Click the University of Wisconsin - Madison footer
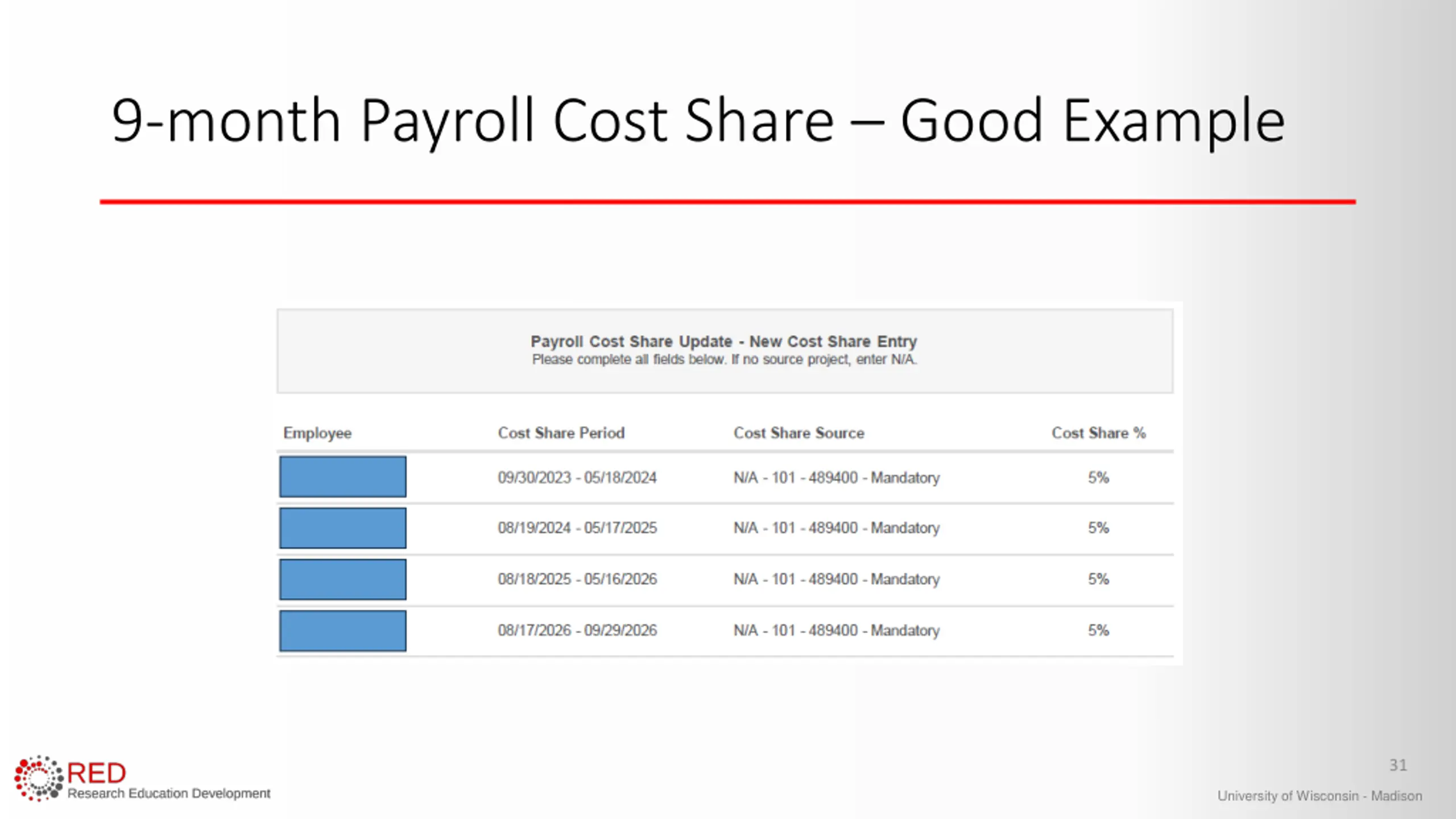This screenshot has height=819, width=1456. click(x=1319, y=796)
